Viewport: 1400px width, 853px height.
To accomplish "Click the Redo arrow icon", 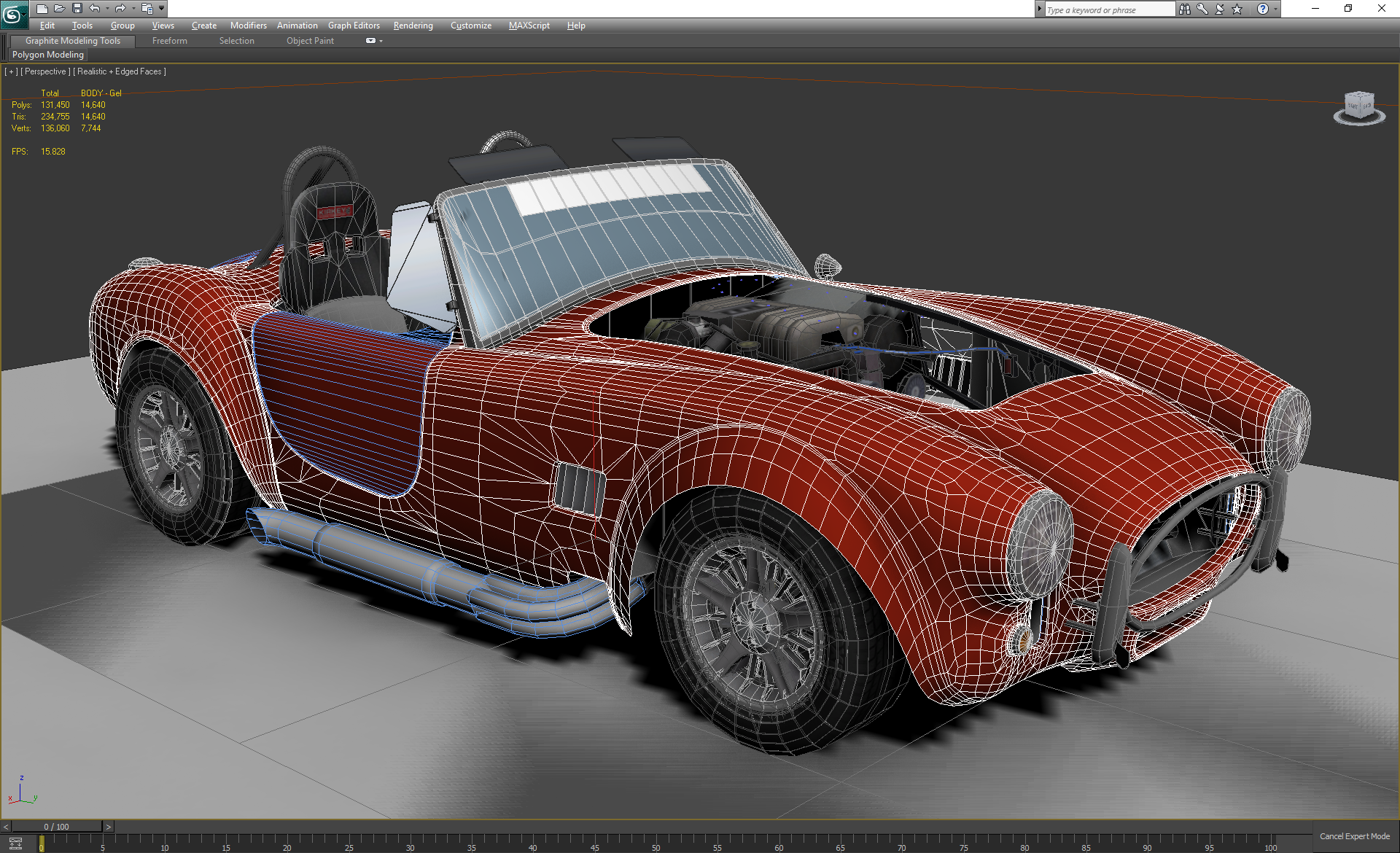I will click(x=120, y=9).
